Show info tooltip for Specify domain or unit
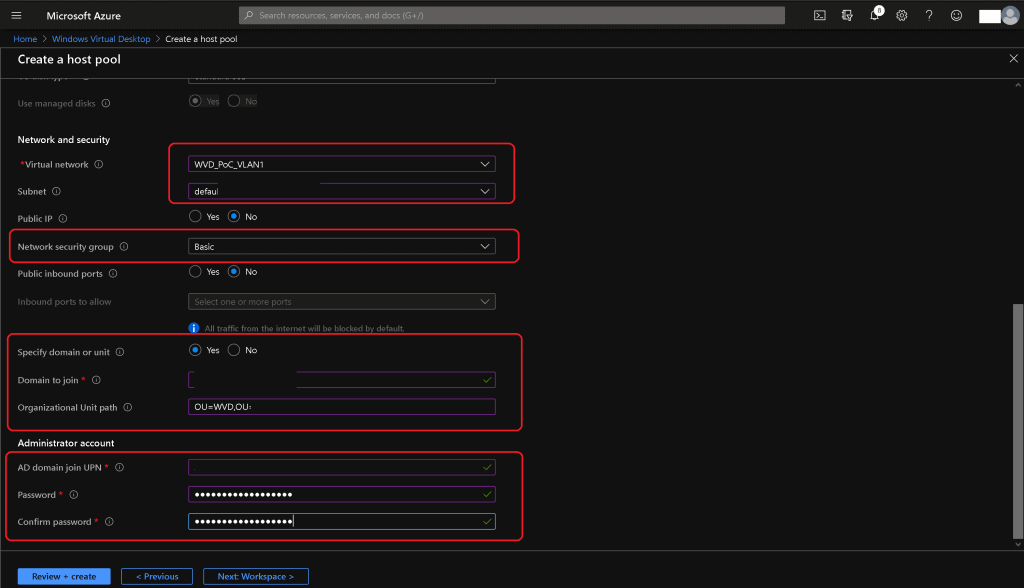The width and height of the screenshot is (1024, 588). click(120, 352)
